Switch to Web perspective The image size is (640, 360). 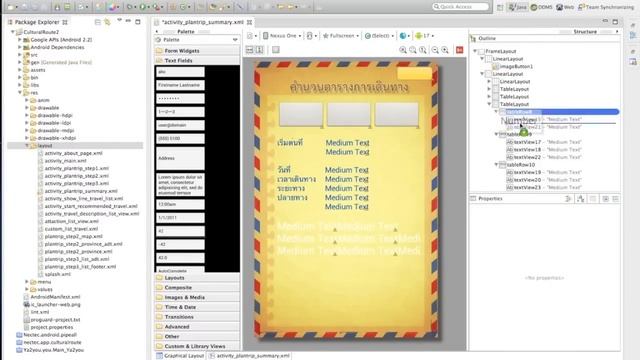coord(565,7)
